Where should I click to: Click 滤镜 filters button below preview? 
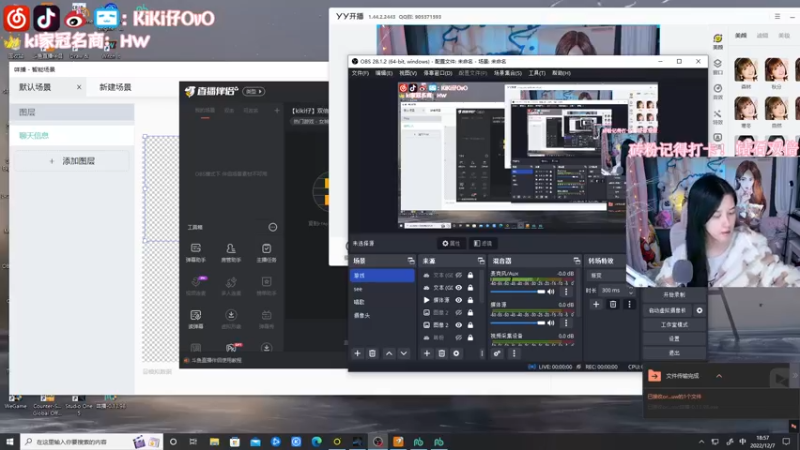483,243
